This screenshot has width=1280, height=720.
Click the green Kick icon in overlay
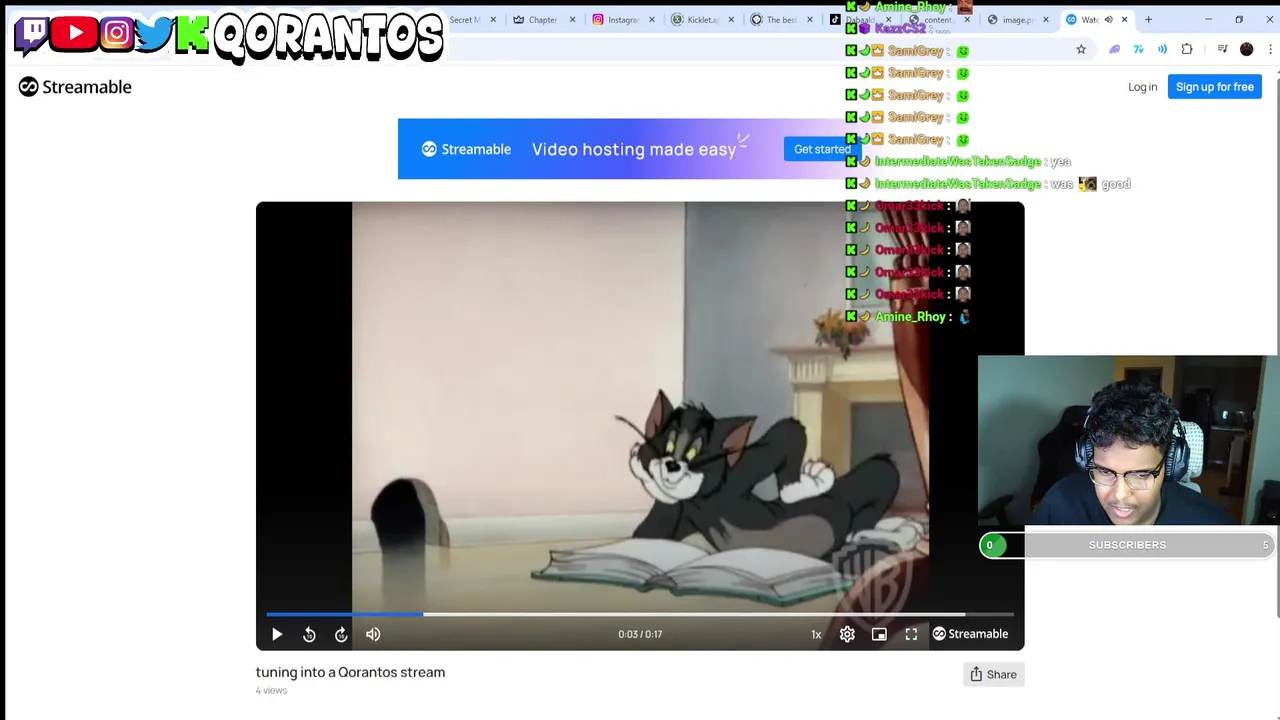tap(192, 34)
